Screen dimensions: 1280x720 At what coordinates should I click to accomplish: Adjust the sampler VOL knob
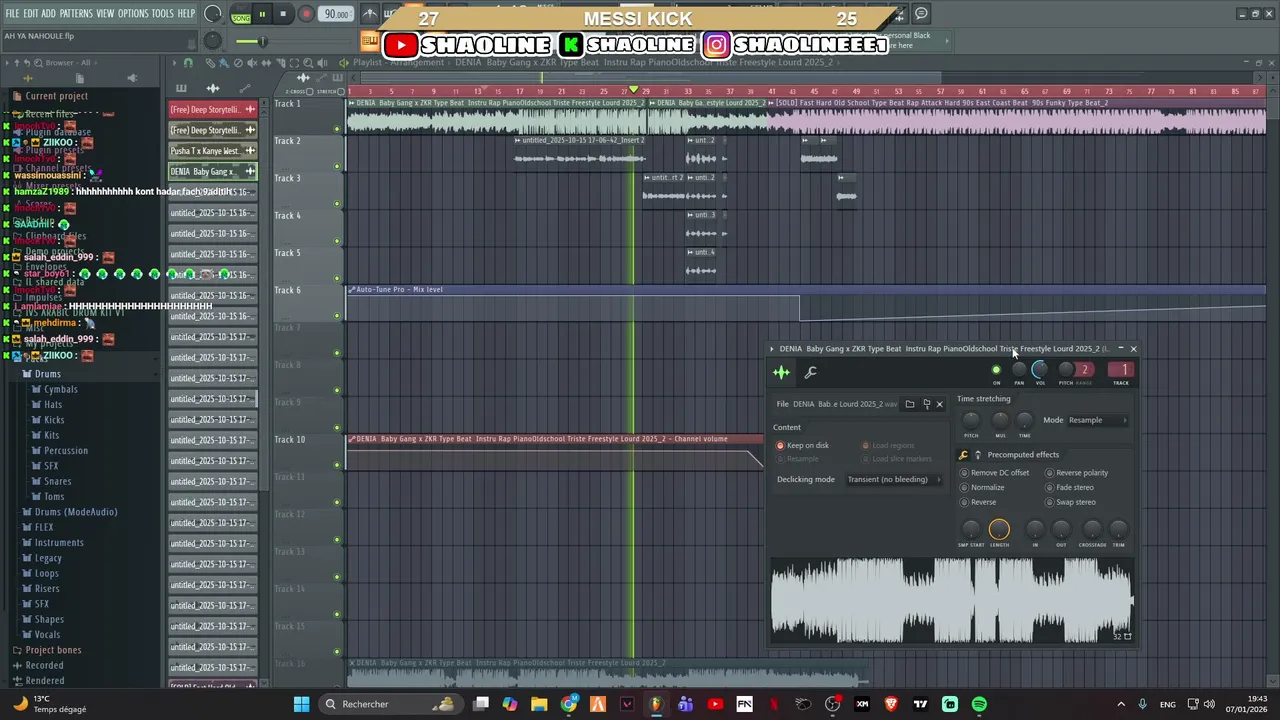1040,370
